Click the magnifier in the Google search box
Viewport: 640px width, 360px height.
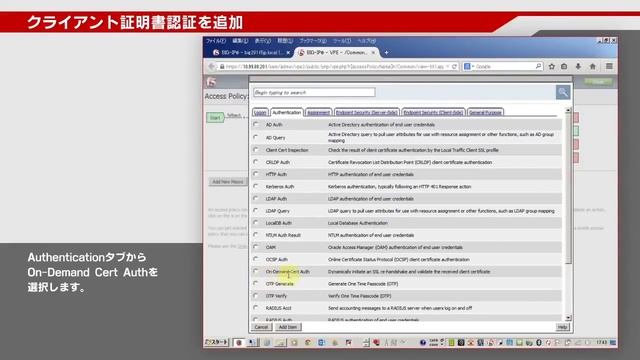(x=538, y=66)
